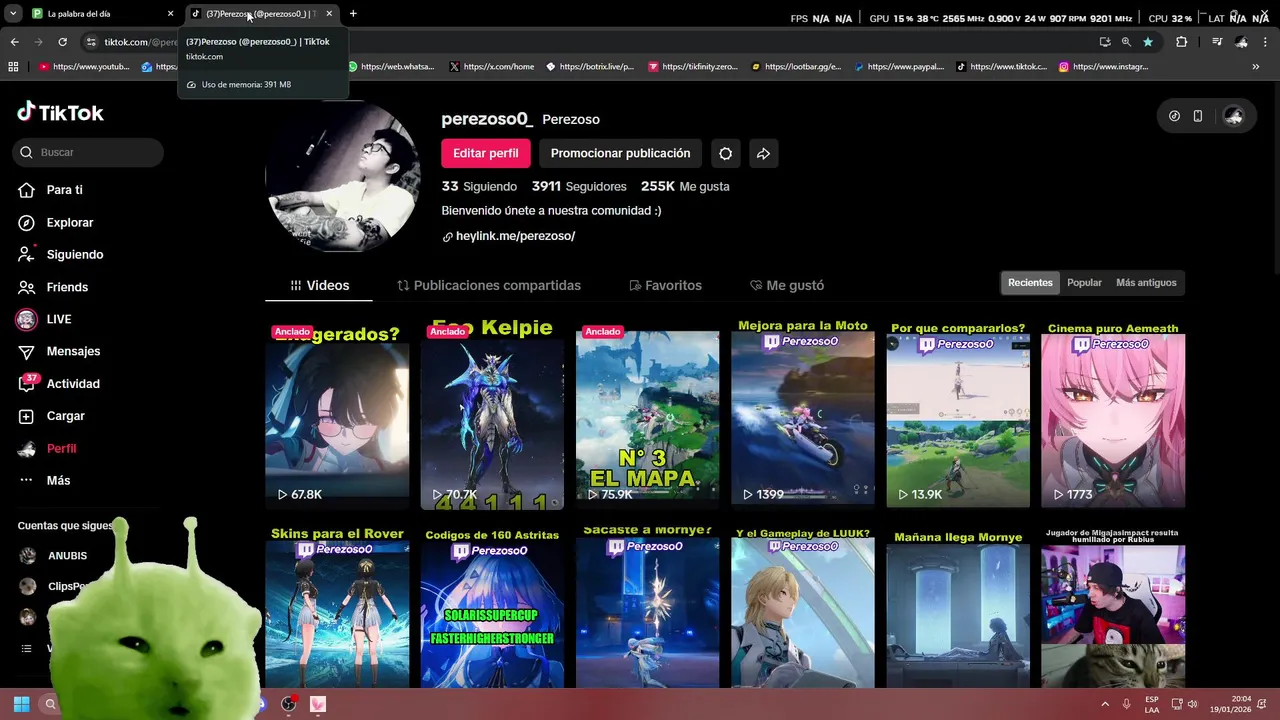Screen dimensions: 1280x720
Task: Open the get-app phone icon
Action: pos(1198,116)
